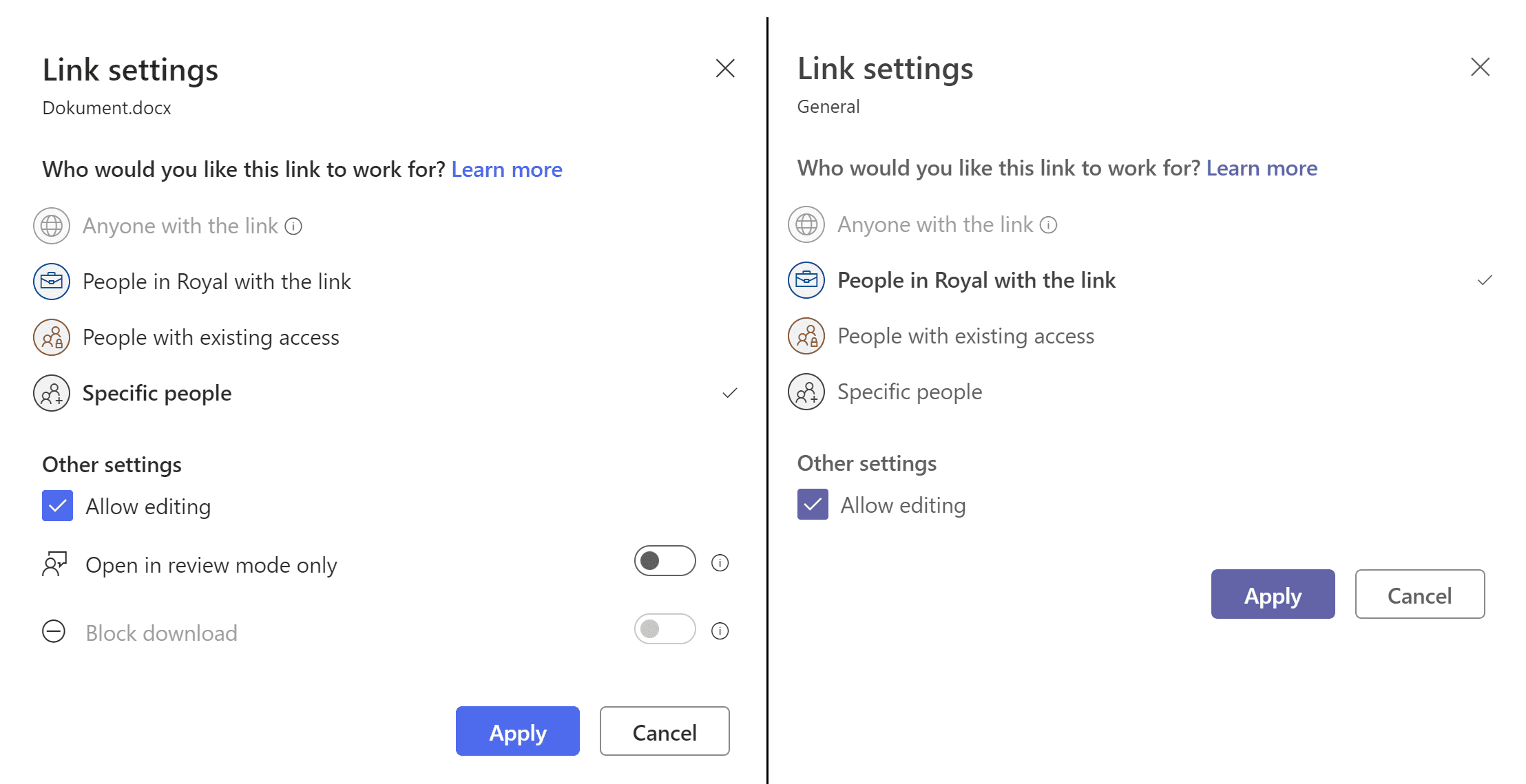Choose People in Royal with the link for General
This screenshot has height=784, width=1526.
(x=976, y=280)
